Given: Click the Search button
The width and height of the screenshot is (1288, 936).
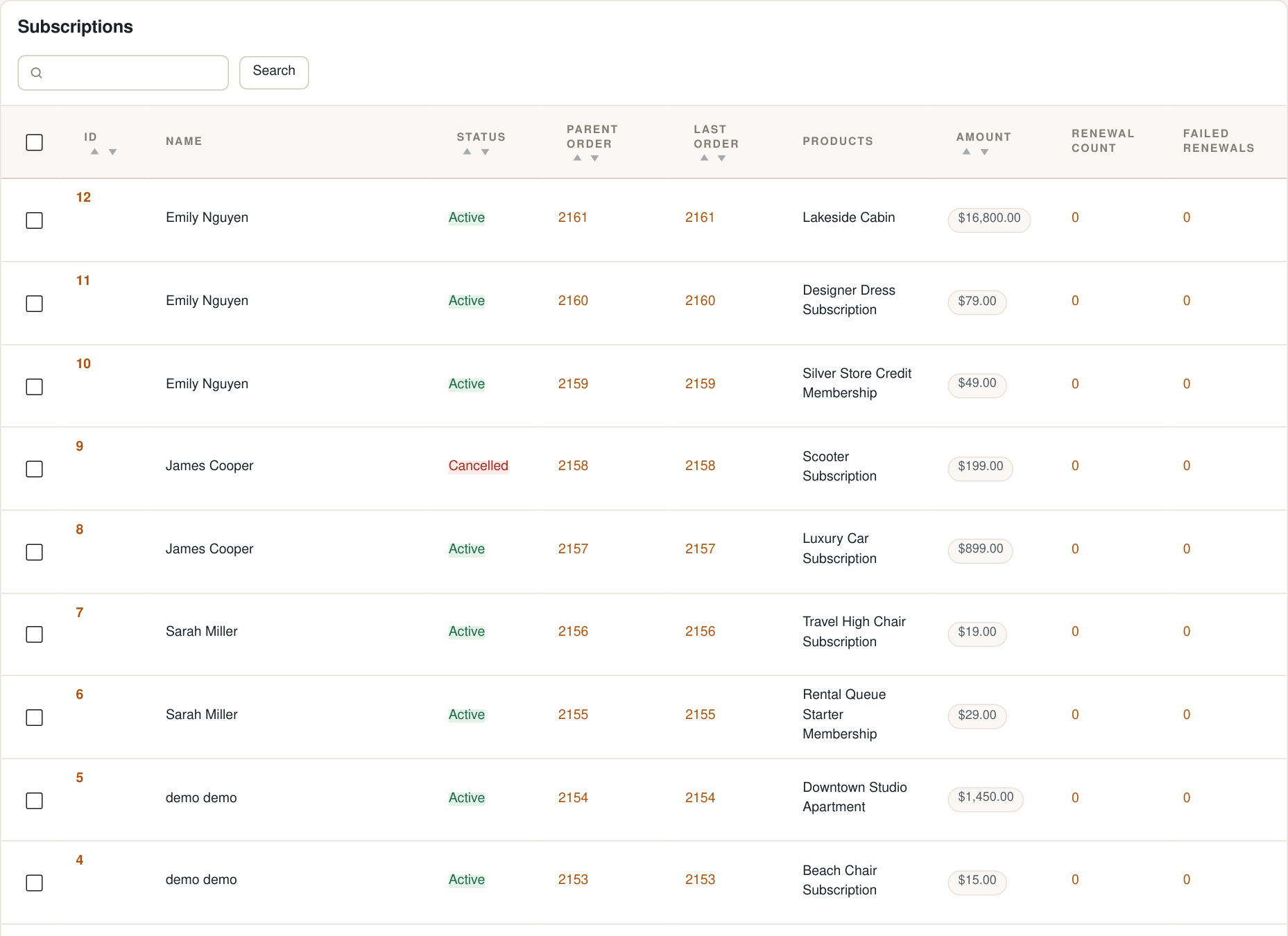Looking at the screenshot, I should (x=274, y=72).
